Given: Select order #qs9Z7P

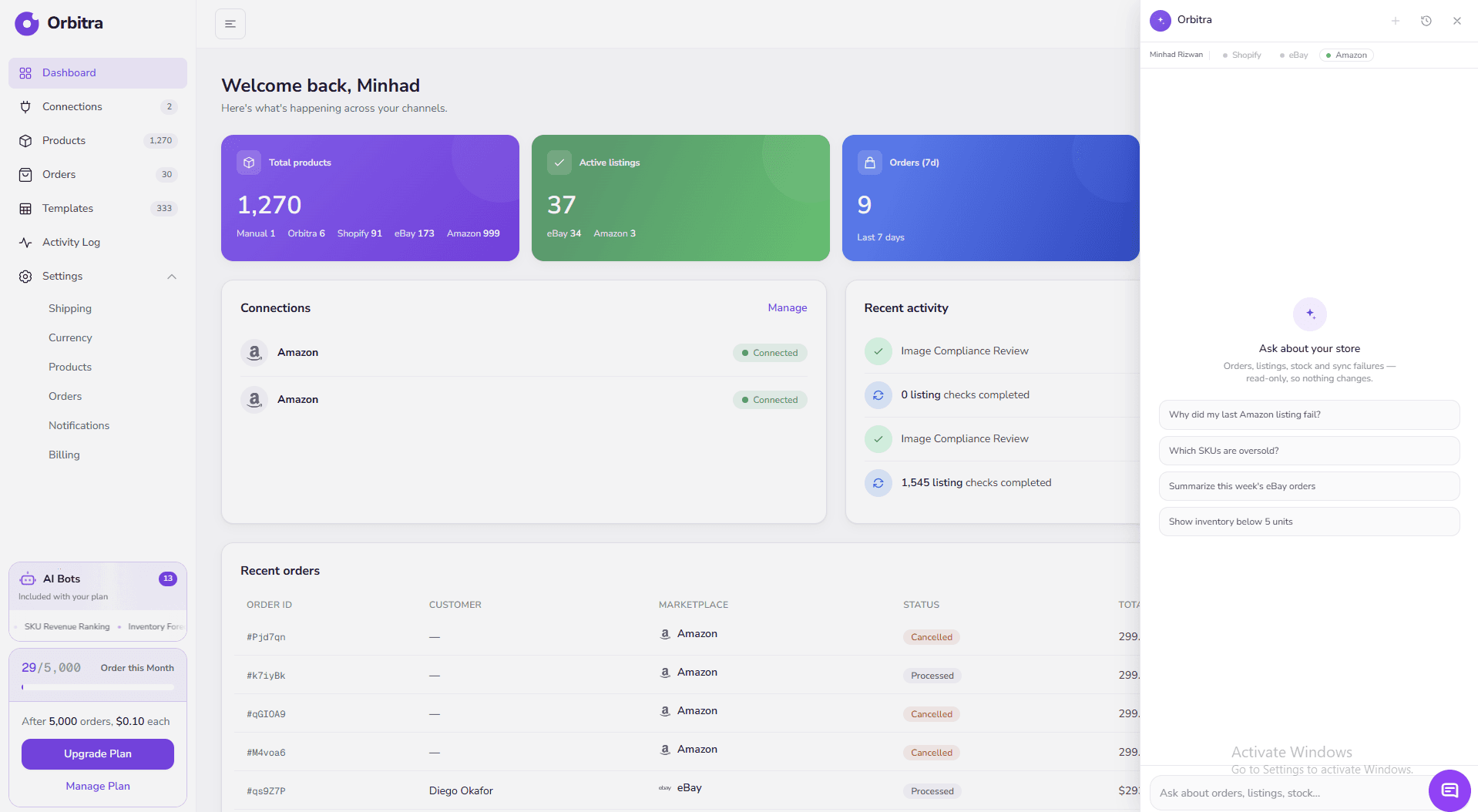Looking at the screenshot, I should [x=266, y=791].
